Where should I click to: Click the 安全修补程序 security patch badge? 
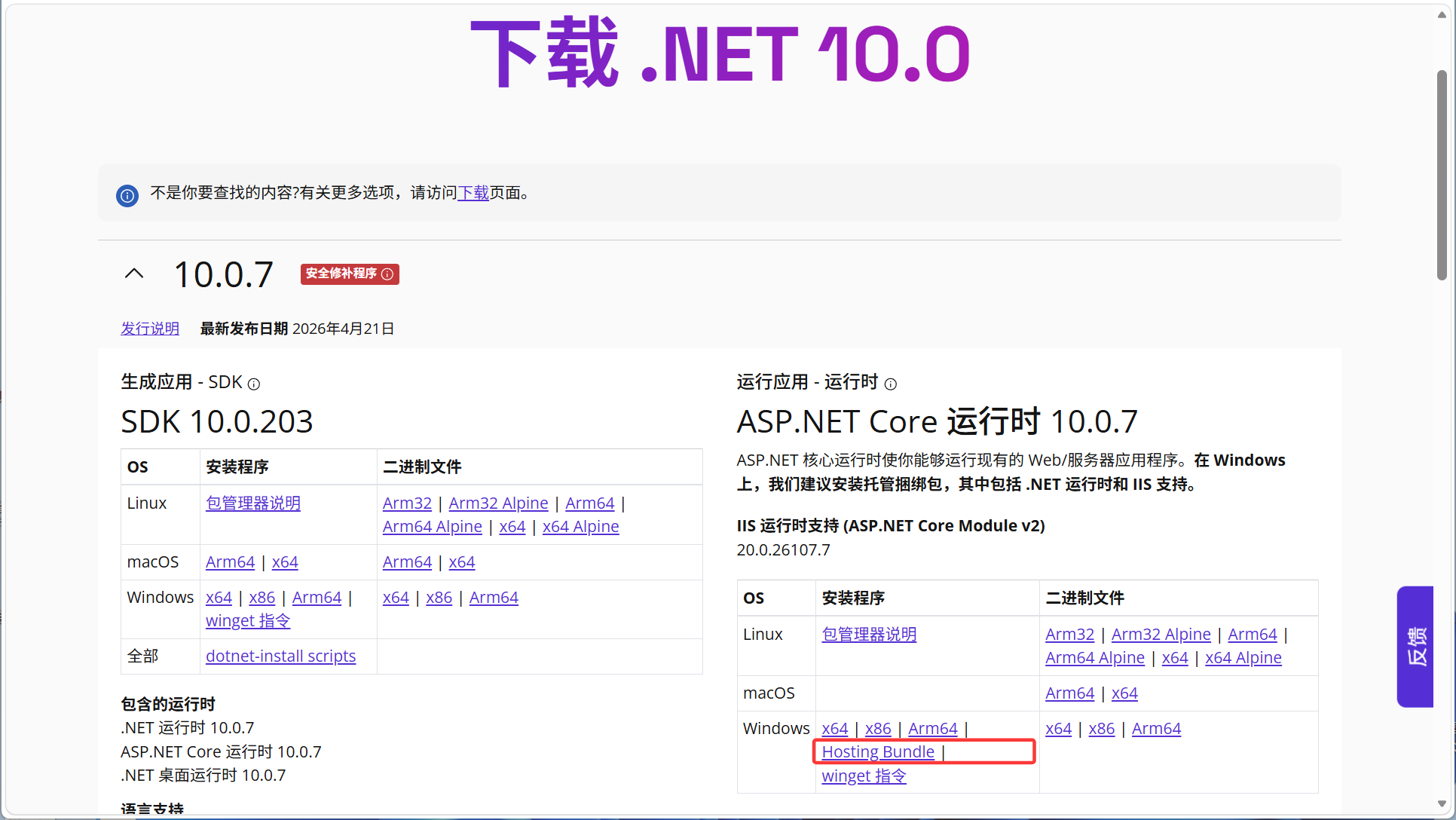(350, 274)
